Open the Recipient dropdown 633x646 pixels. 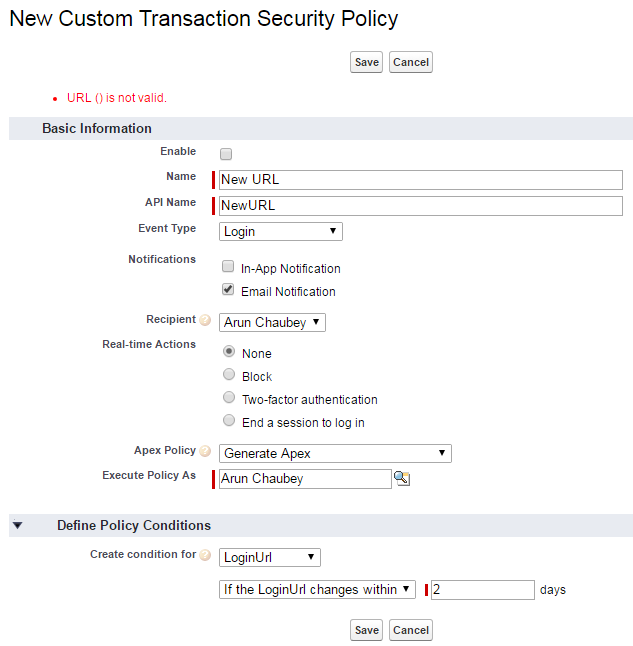272,322
